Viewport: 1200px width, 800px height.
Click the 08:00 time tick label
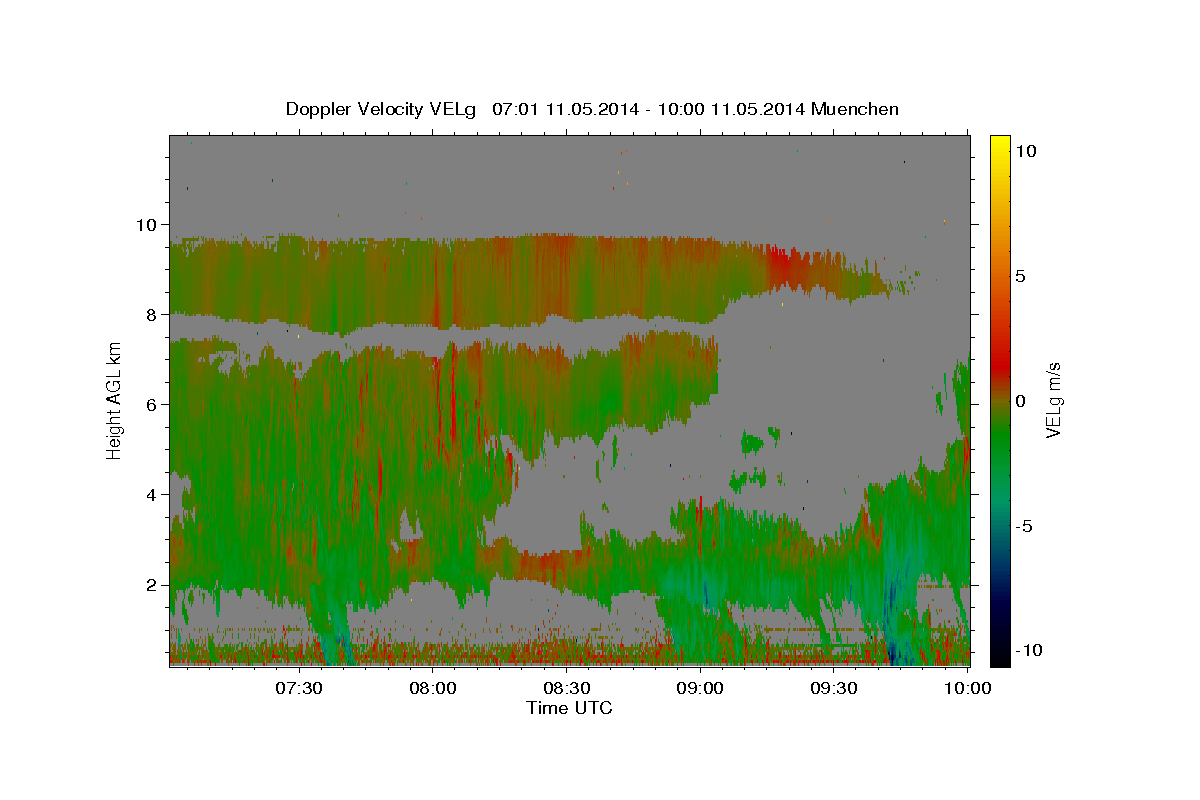434,688
